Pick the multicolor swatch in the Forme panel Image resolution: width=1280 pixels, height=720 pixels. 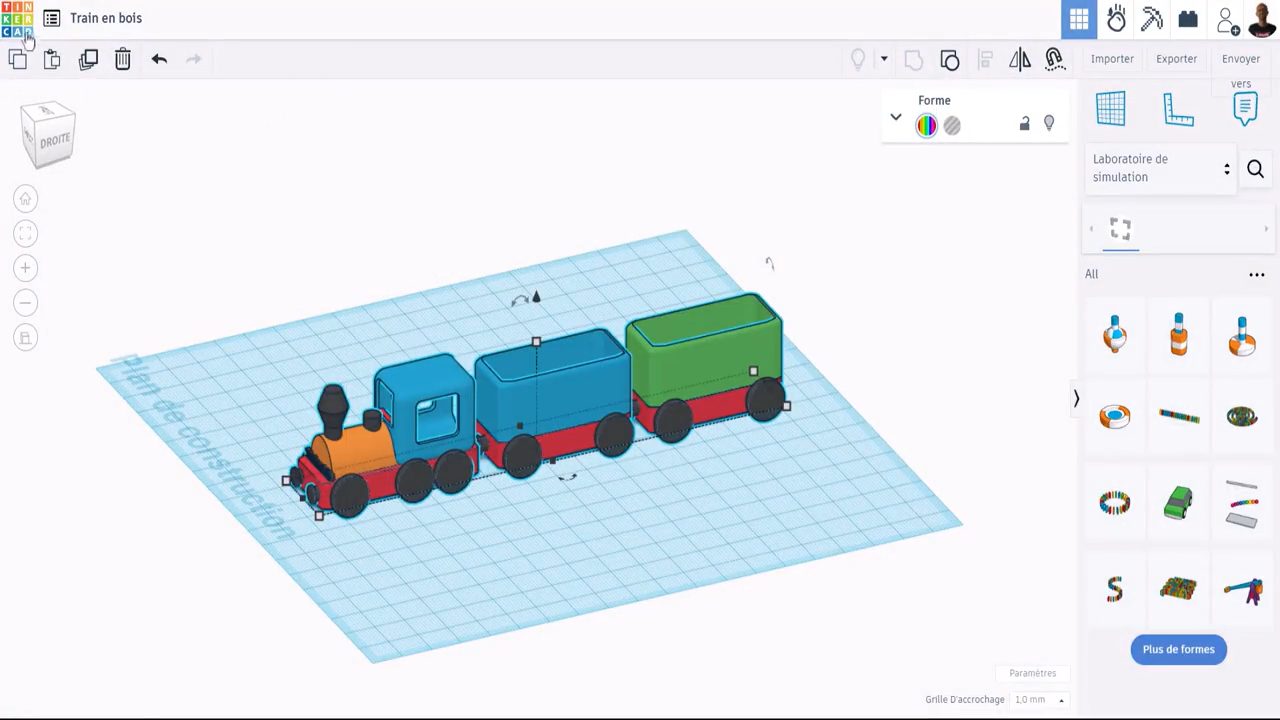926,125
